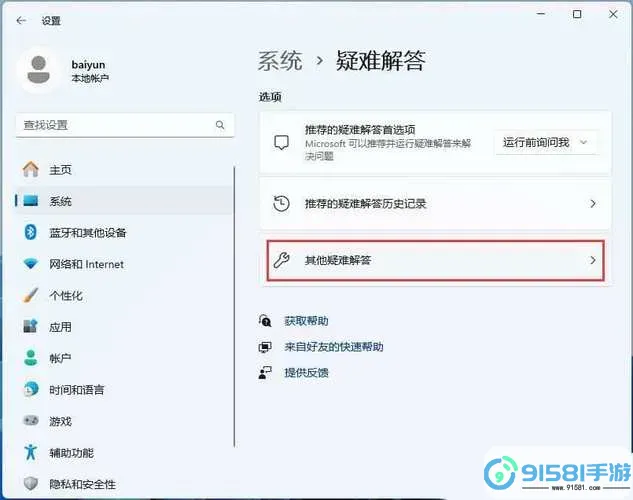
Task: Select 应用 in the sidebar
Action: (x=60, y=327)
